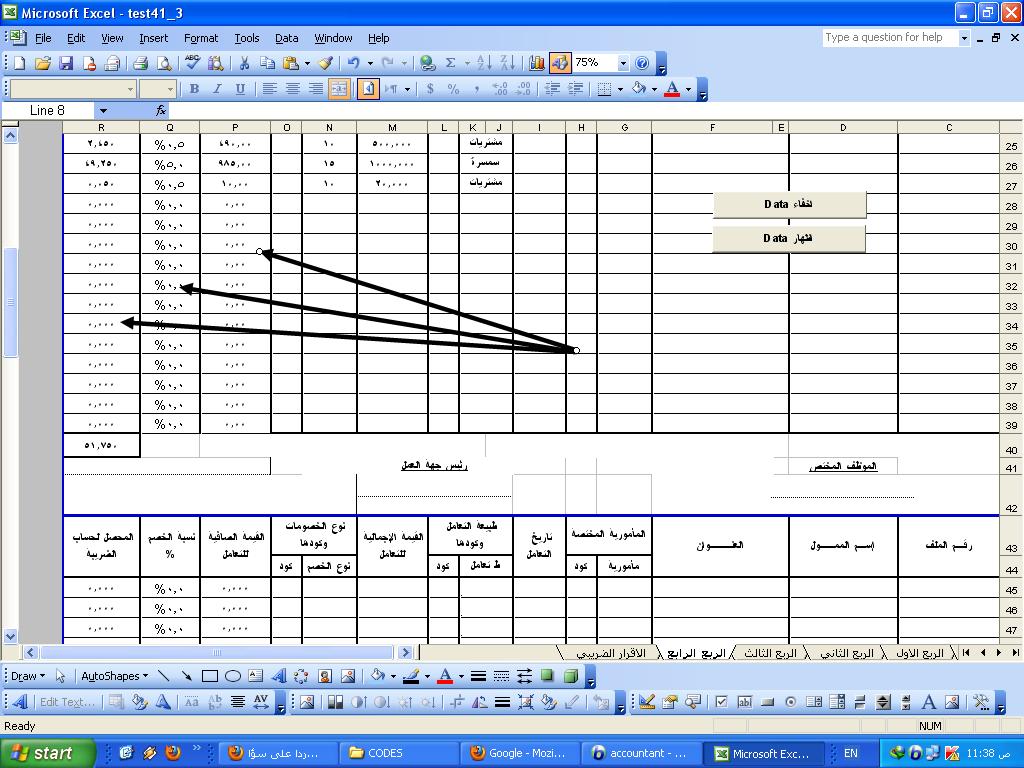Image resolution: width=1024 pixels, height=768 pixels.
Task: Copy selection using the Copy icon
Action: (x=267, y=63)
